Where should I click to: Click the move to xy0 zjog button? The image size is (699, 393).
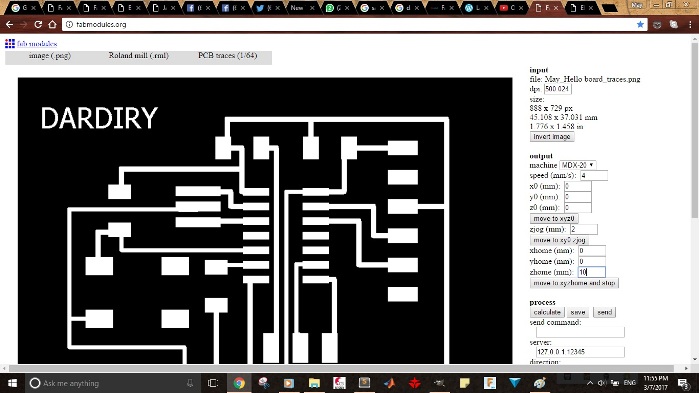point(559,240)
